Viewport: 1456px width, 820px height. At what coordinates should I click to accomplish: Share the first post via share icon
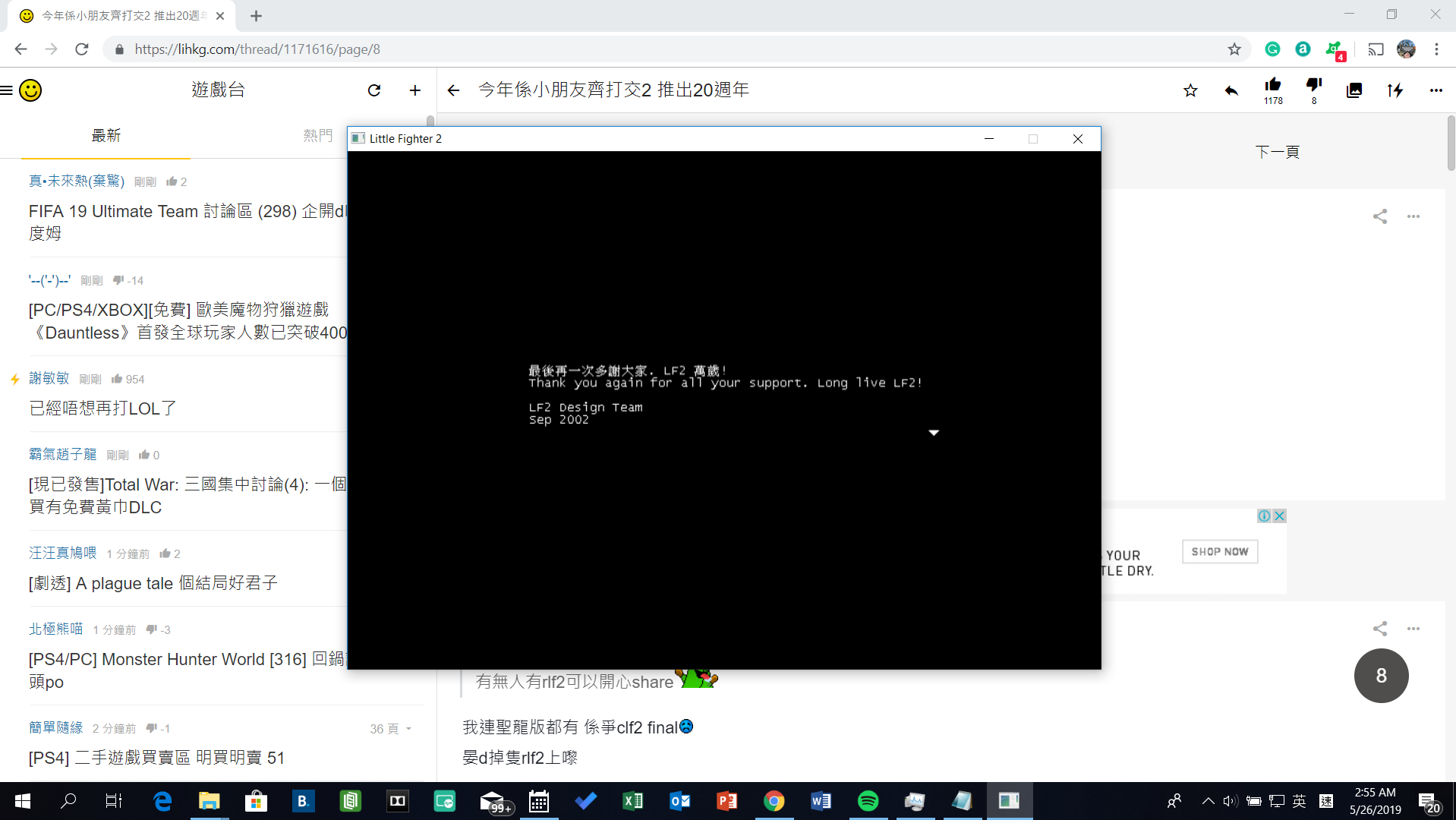[1380, 216]
